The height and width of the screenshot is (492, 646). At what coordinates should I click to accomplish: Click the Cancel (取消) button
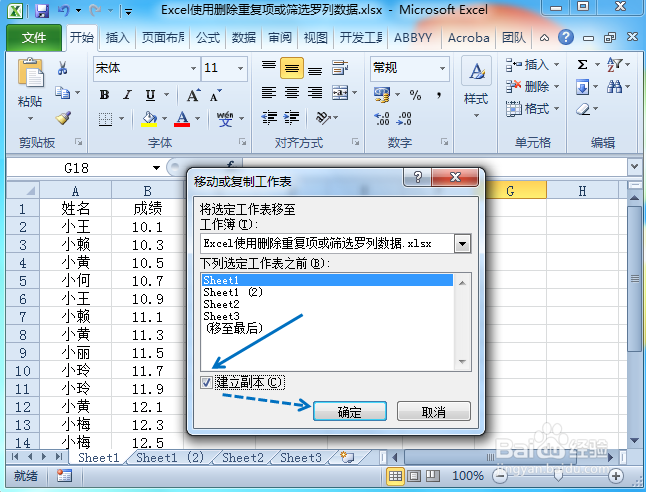(433, 411)
